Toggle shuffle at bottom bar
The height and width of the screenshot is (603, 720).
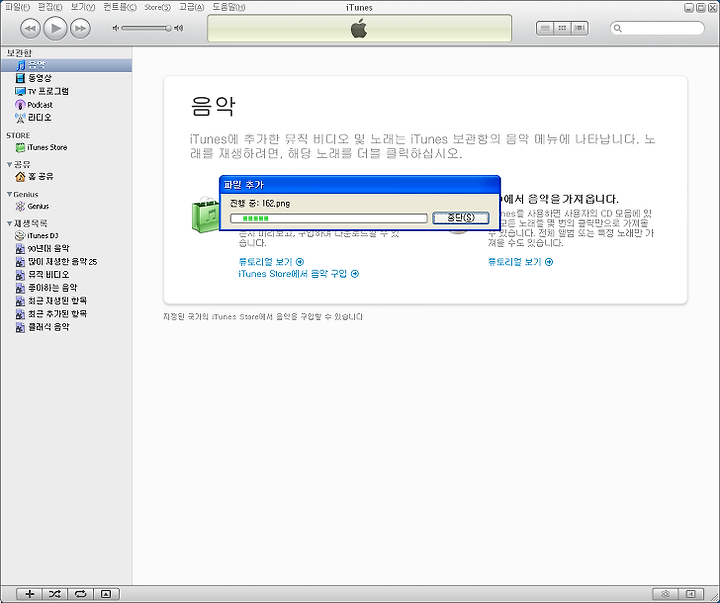pyautogui.click(x=55, y=594)
